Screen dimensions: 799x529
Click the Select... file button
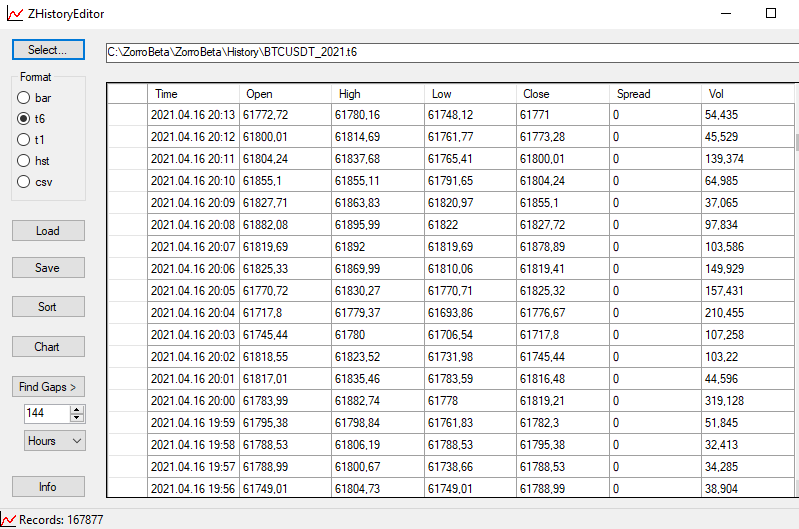[47, 50]
